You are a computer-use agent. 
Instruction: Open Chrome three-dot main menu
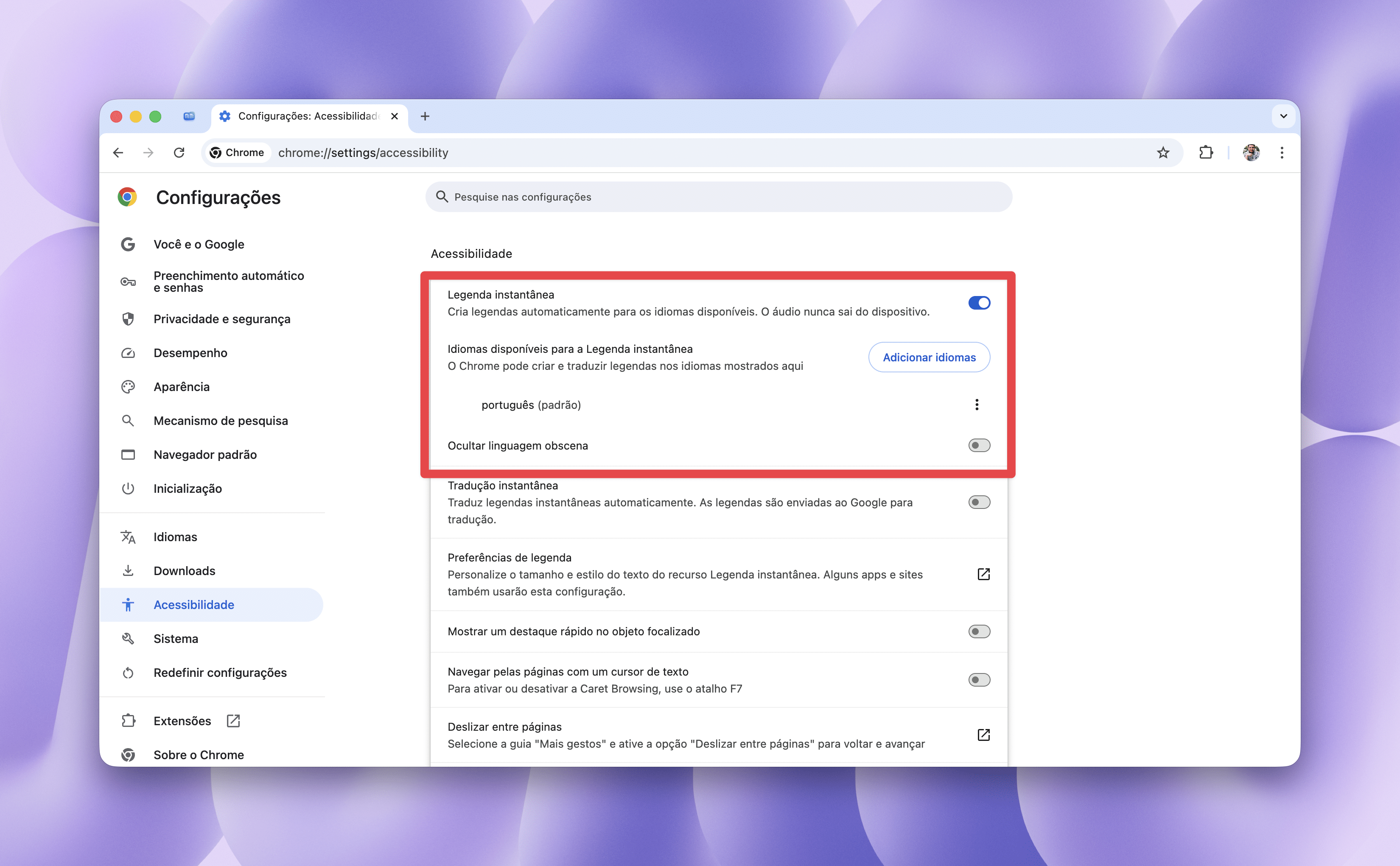click(x=1282, y=152)
